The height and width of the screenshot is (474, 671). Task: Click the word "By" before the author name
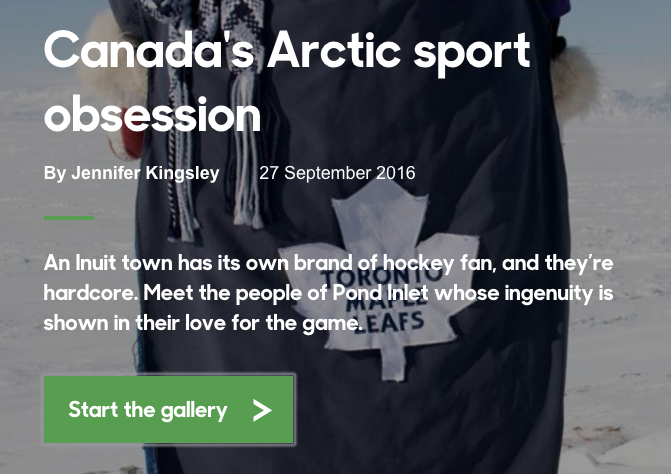[x=54, y=173]
